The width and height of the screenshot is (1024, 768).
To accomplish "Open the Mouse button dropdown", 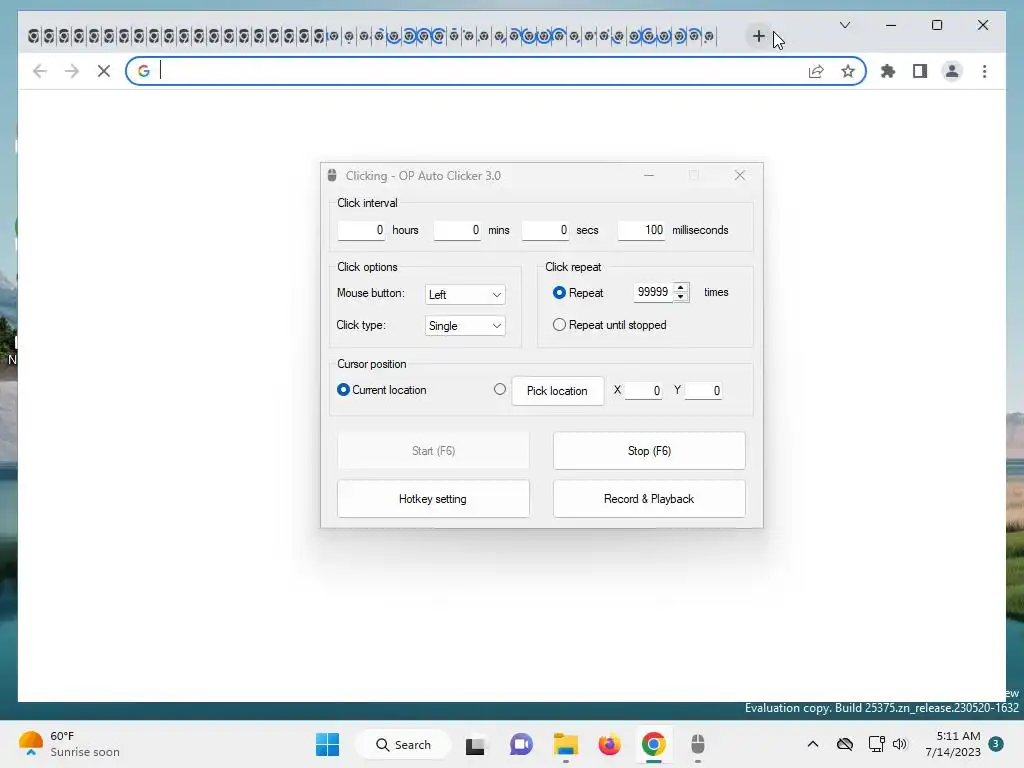I will [x=465, y=295].
